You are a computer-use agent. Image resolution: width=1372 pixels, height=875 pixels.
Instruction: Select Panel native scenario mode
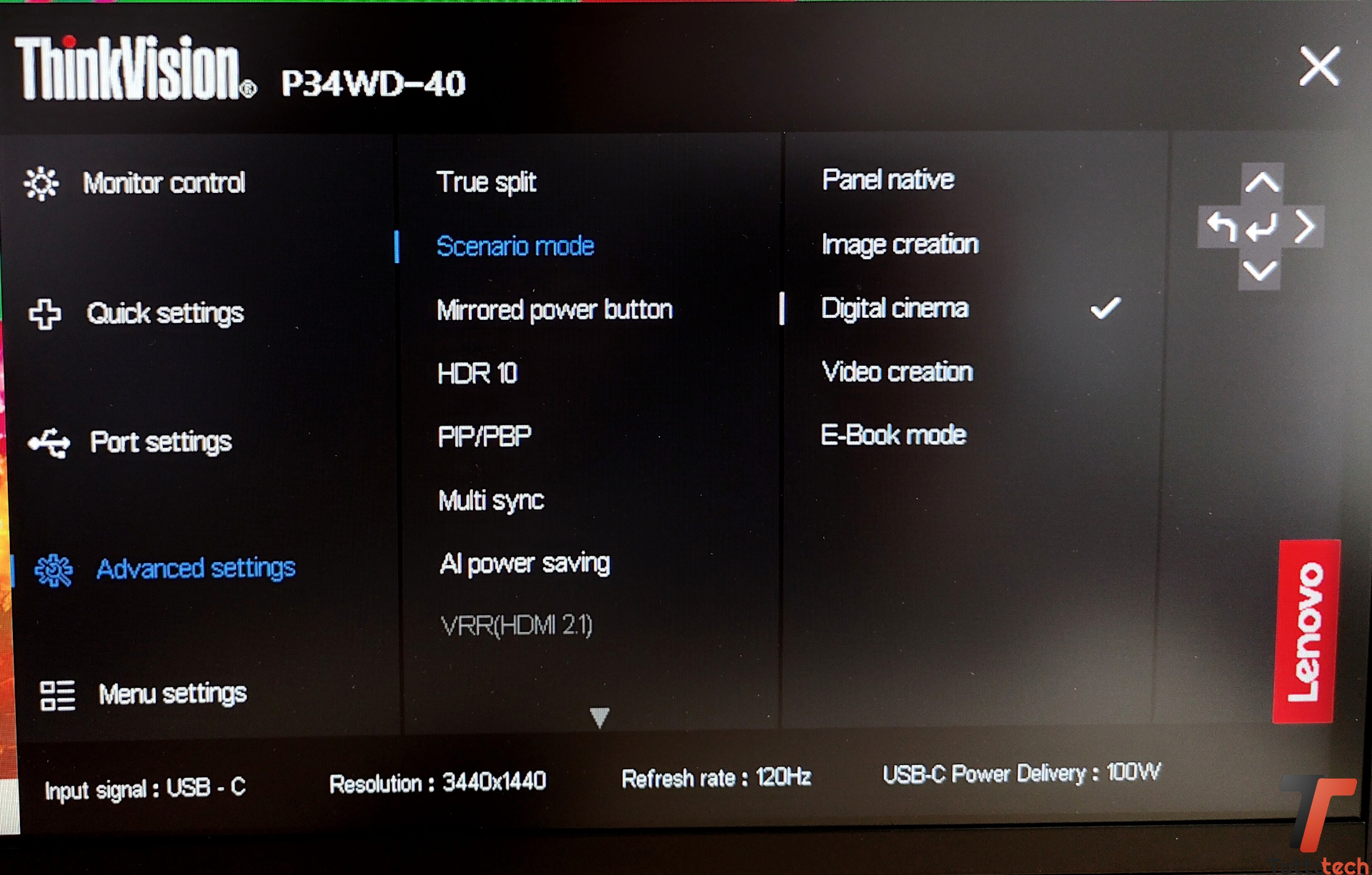[x=888, y=179]
